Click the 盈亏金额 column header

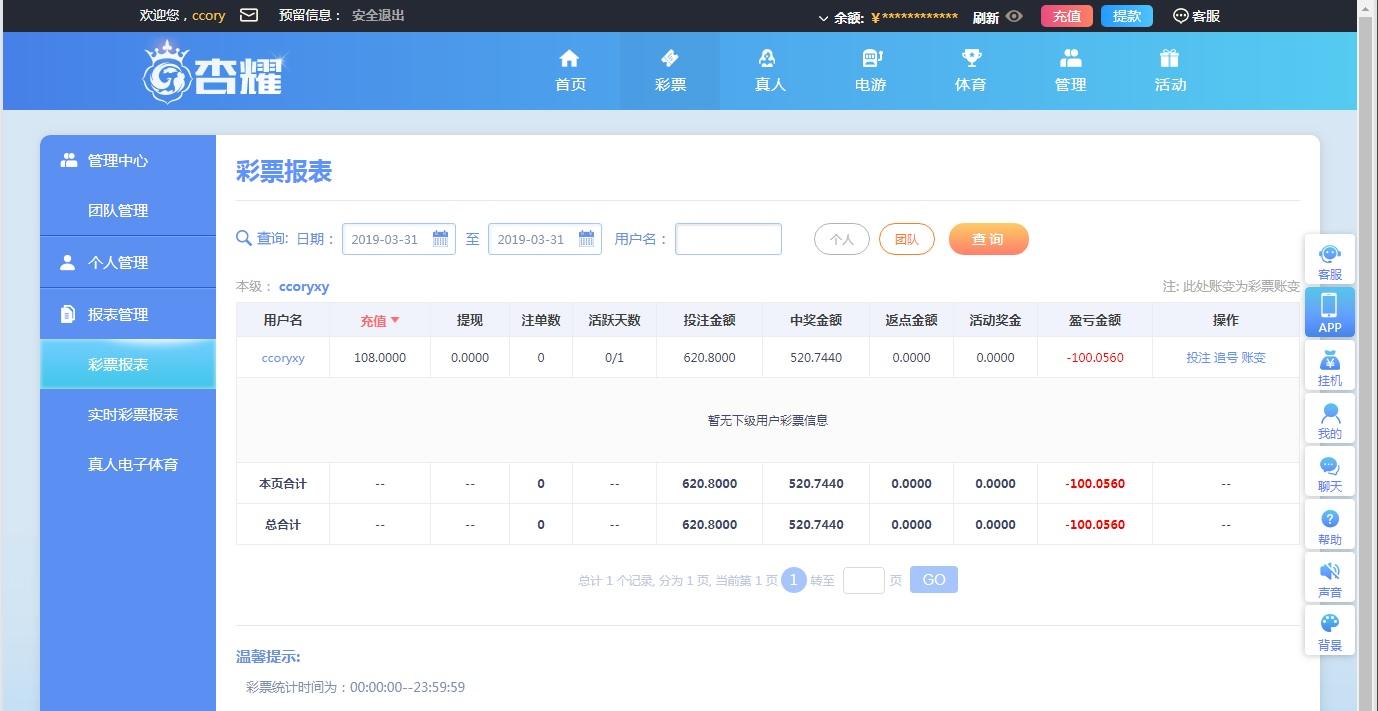pyautogui.click(x=1095, y=320)
